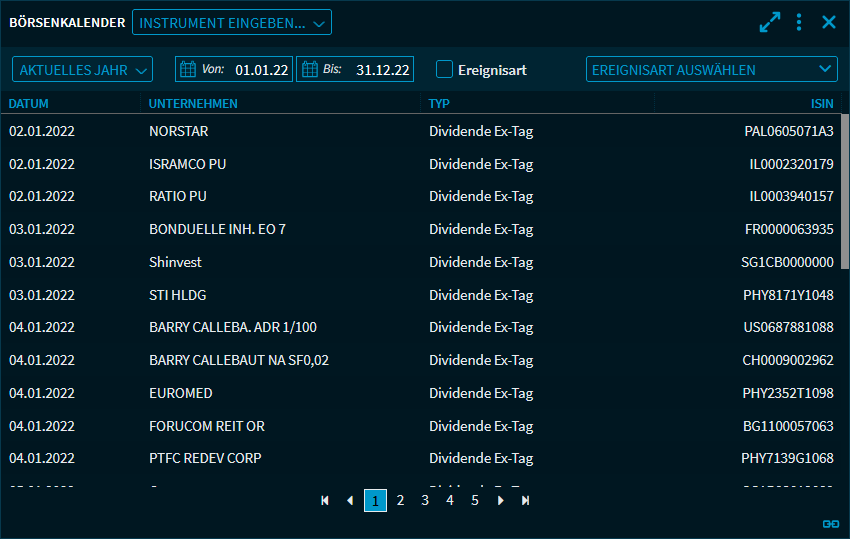
Task: Open the three-dot options menu
Action: (799, 22)
